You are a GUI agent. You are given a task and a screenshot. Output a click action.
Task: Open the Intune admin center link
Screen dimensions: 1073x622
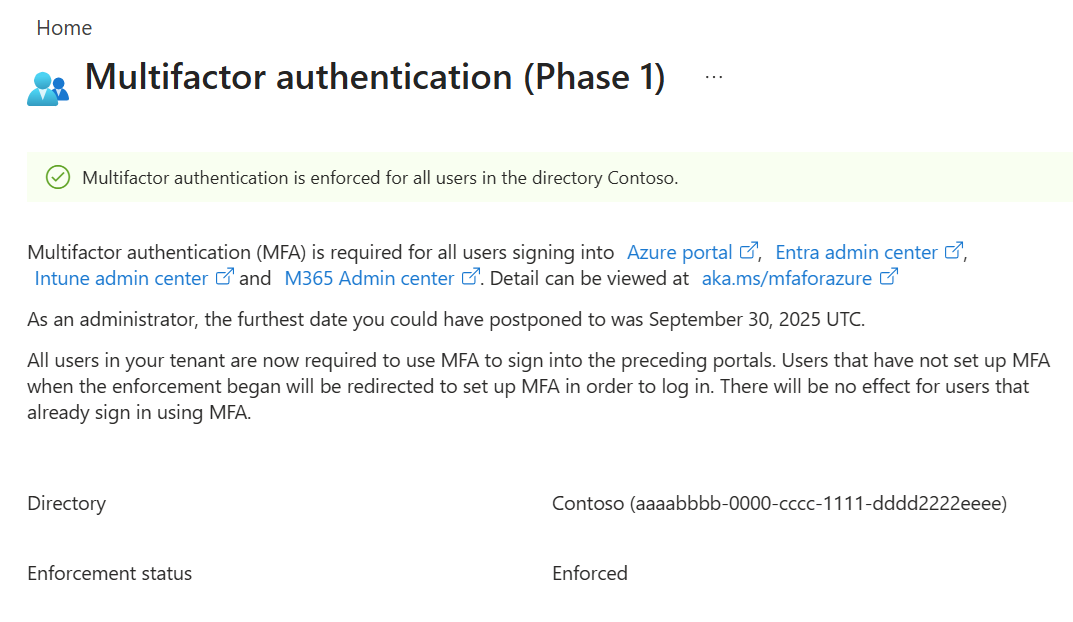[x=124, y=278]
